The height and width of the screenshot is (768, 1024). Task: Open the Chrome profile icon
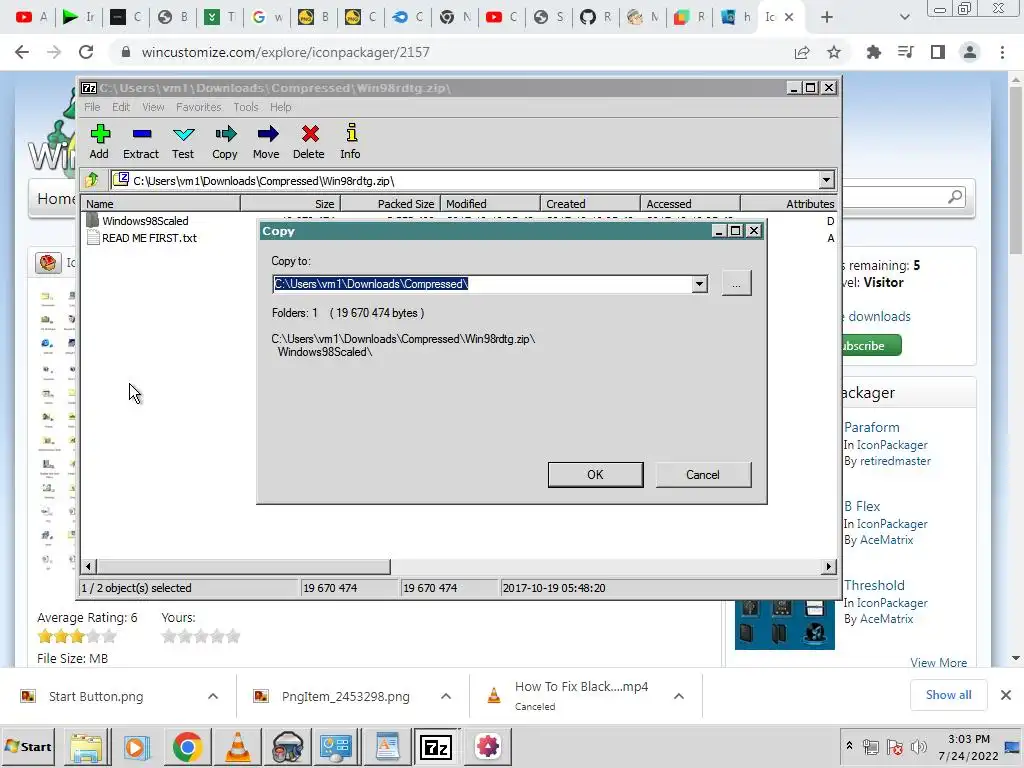(970, 52)
